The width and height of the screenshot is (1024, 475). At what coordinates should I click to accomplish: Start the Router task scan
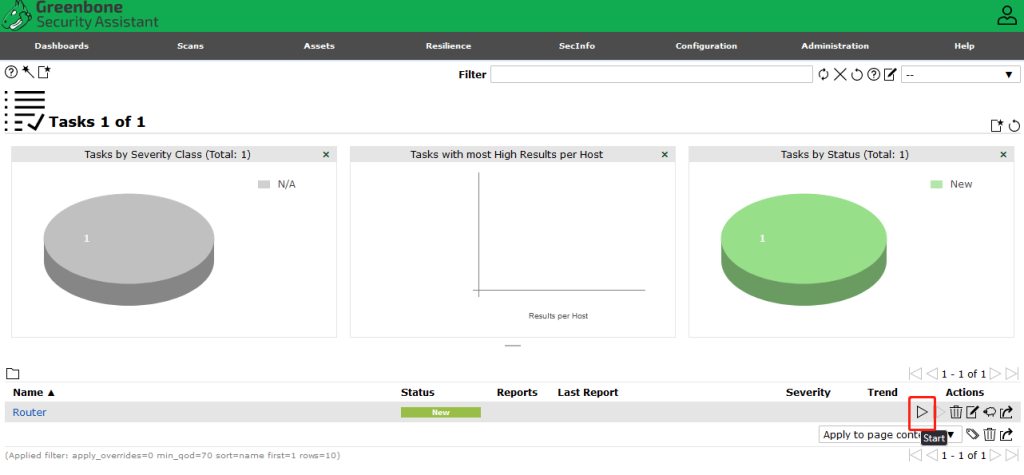coord(922,412)
